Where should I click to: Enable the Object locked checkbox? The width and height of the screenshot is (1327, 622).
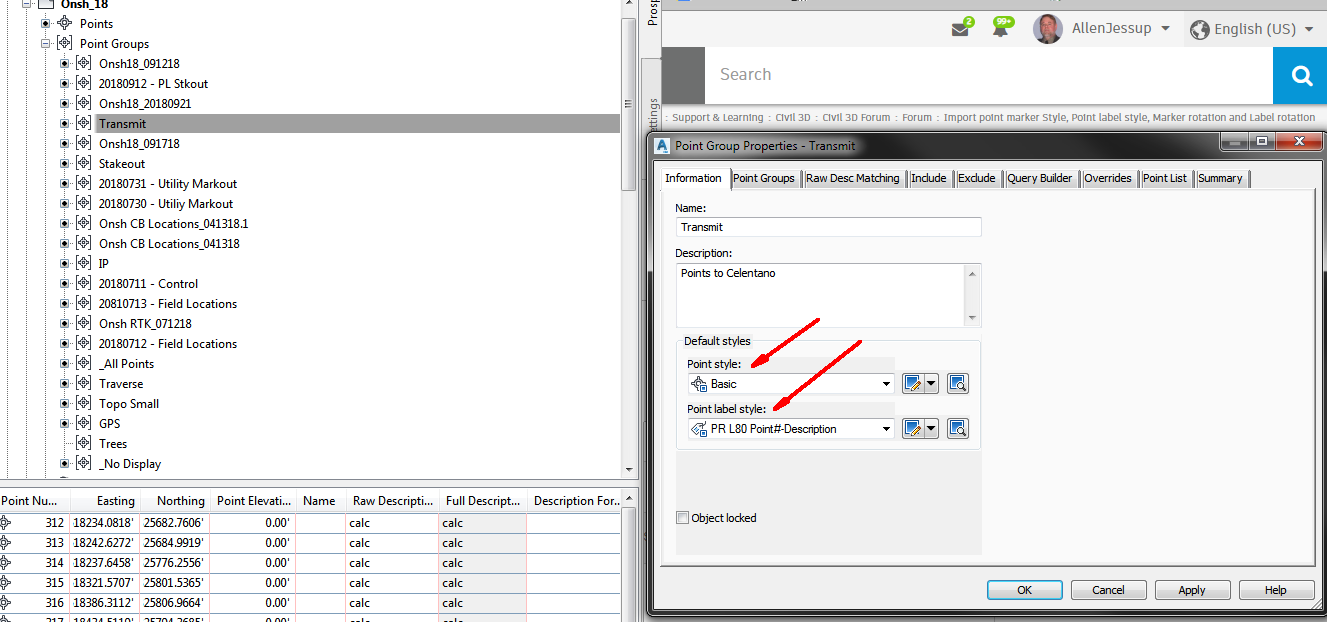pos(683,517)
